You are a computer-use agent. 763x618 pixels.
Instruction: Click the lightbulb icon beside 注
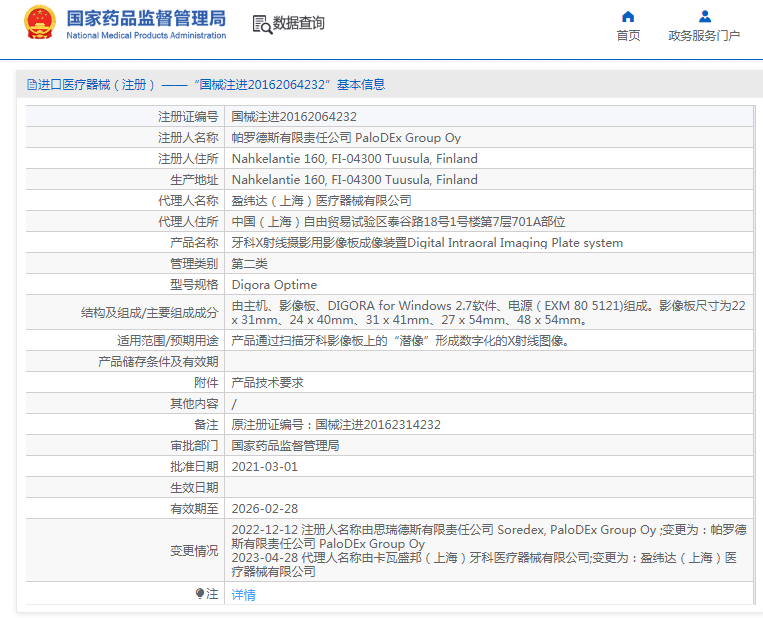pyautogui.click(x=200, y=593)
